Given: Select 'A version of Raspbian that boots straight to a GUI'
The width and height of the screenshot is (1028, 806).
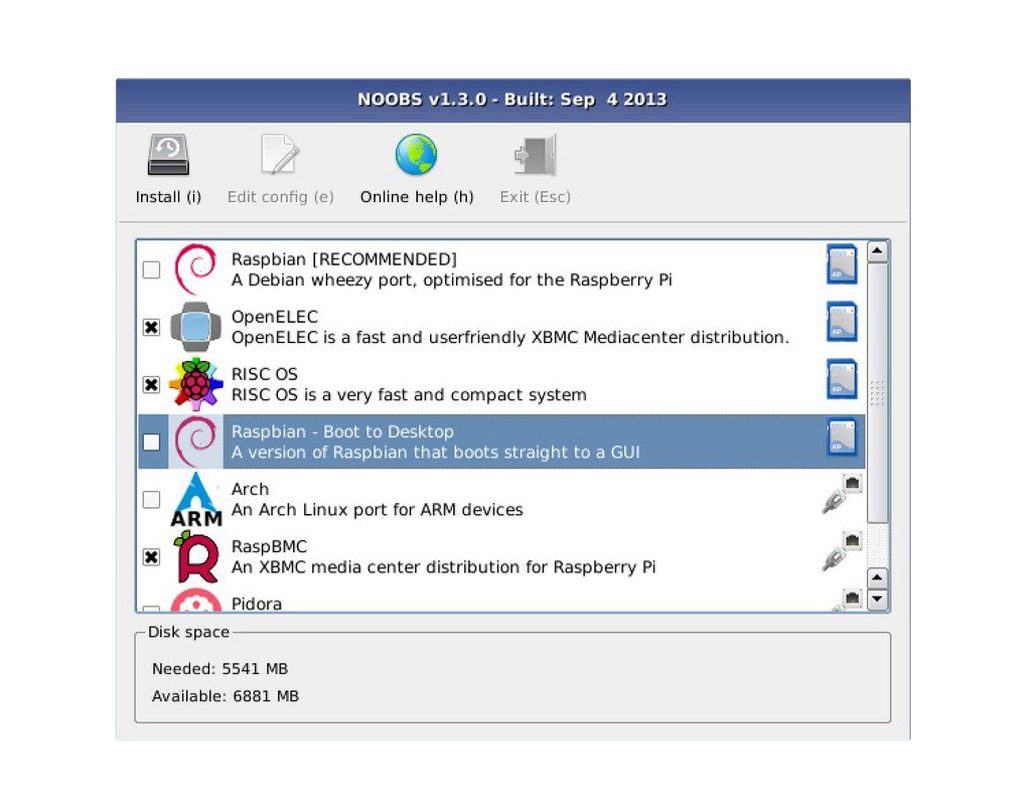Looking at the screenshot, I should click(x=435, y=453).
